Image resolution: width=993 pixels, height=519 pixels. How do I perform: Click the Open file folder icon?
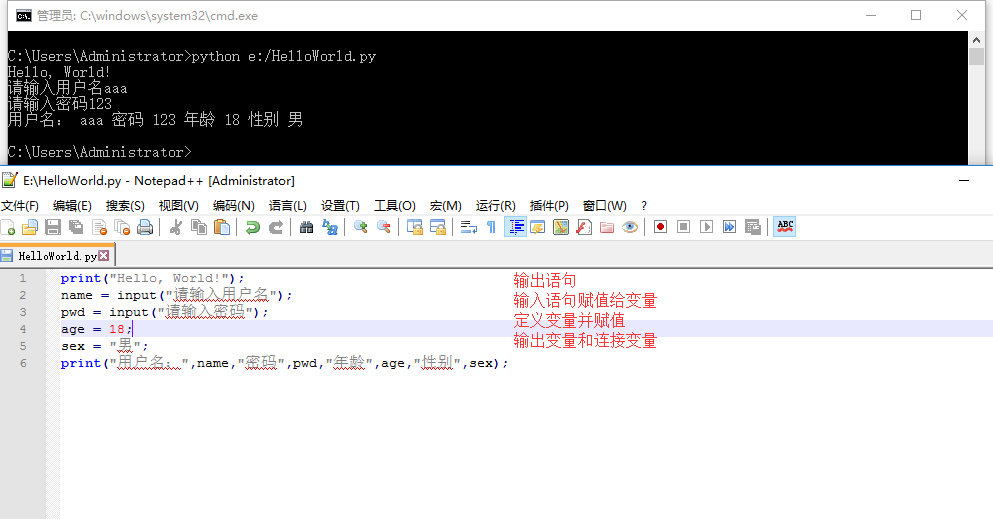pos(30,227)
